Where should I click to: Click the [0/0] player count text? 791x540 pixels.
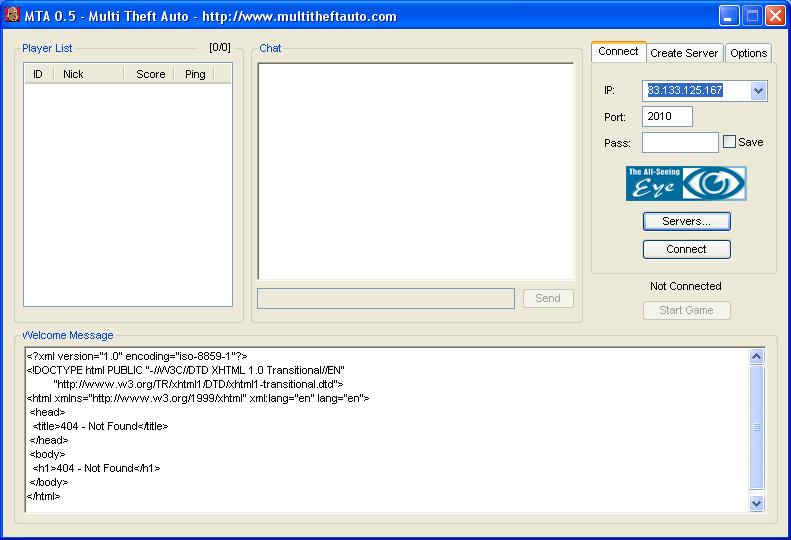click(x=219, y=47)
